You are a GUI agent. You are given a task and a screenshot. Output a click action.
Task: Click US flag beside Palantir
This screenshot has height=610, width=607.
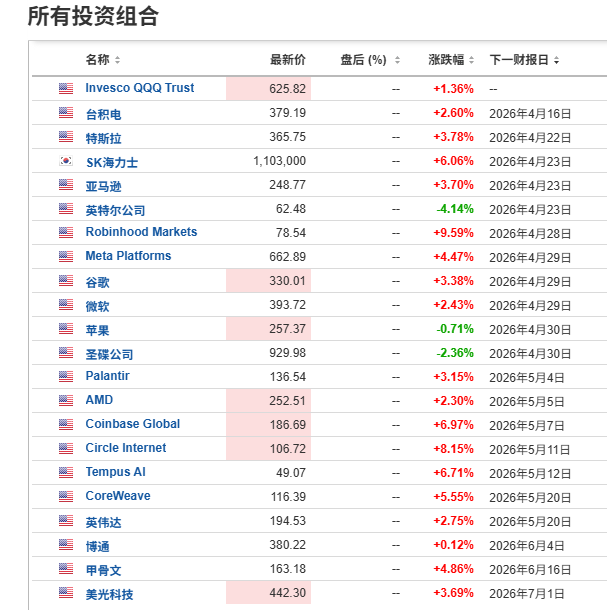(x=66, y=377)
